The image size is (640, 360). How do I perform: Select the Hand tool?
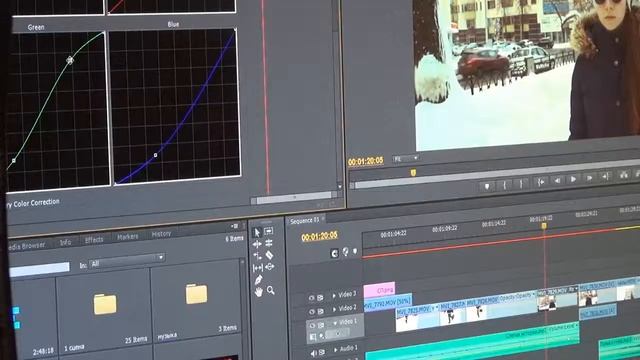258,292
